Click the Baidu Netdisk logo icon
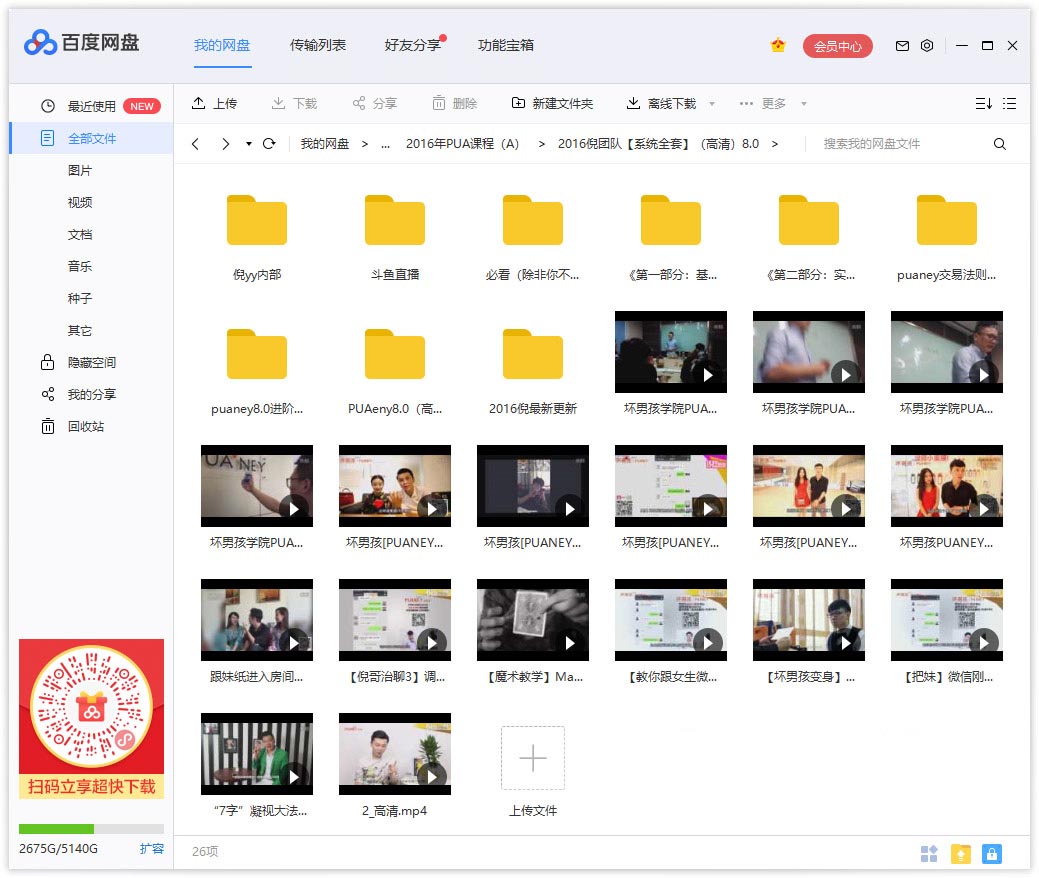Screen dimensions: 1039x878 [x=40, y=43]
